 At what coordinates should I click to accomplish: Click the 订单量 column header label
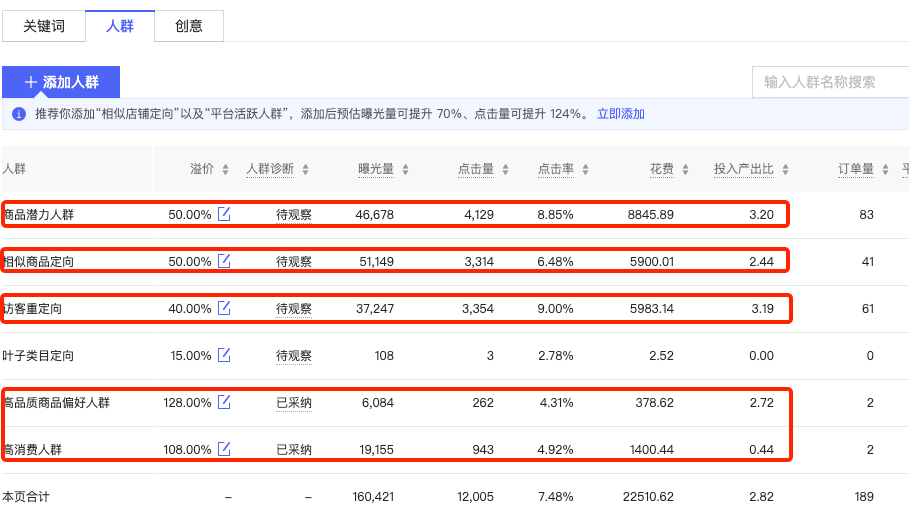(x=856, y=169)
